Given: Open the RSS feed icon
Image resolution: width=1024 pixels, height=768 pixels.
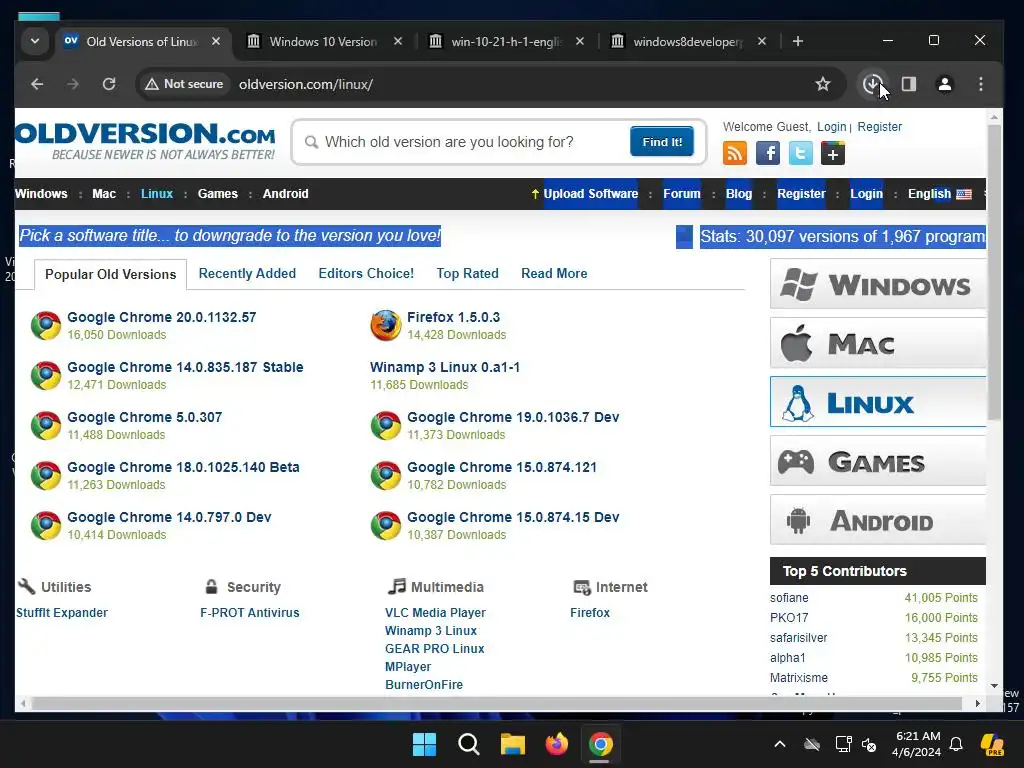Looking at the screenshot, I should tap(735, 153).
